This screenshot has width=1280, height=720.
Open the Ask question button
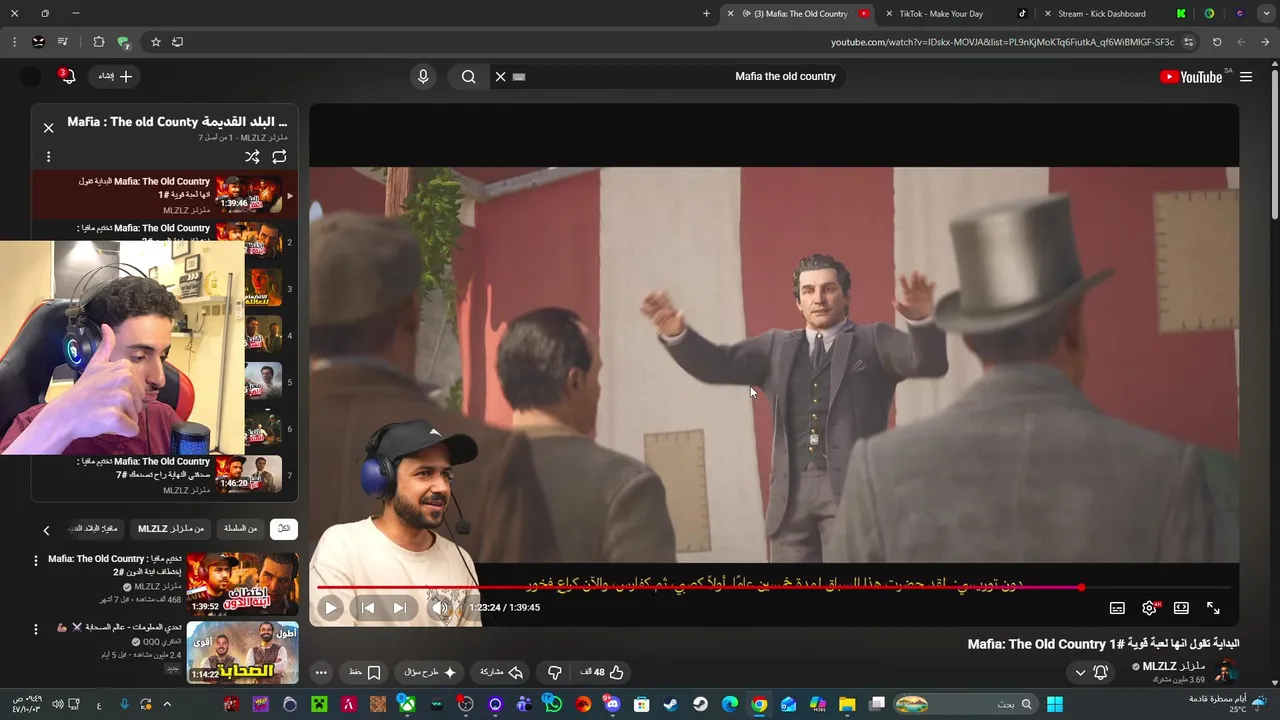point(431,672)
